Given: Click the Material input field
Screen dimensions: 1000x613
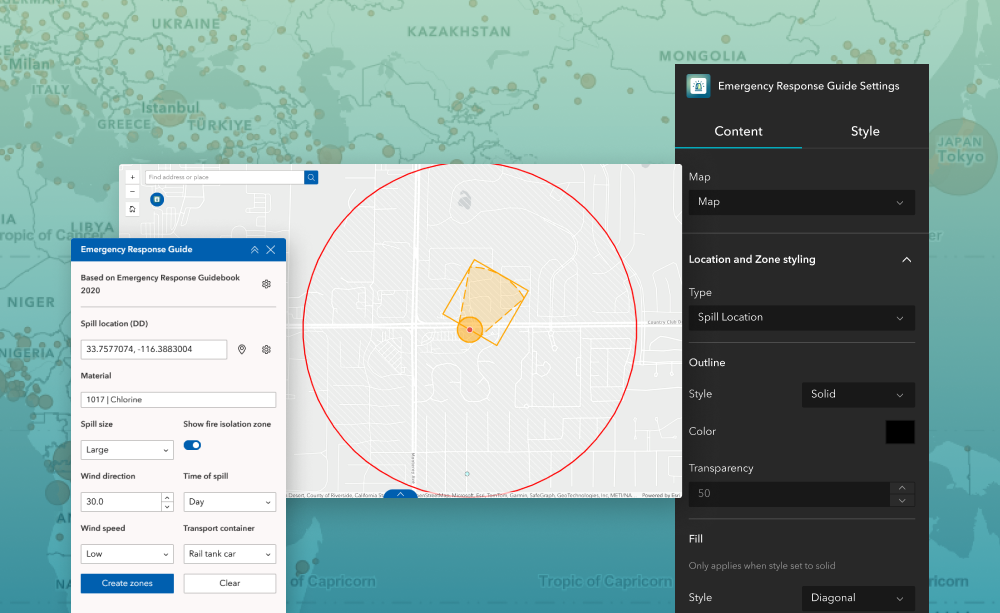Looking at the screenshot, I should tap(178, 400).
